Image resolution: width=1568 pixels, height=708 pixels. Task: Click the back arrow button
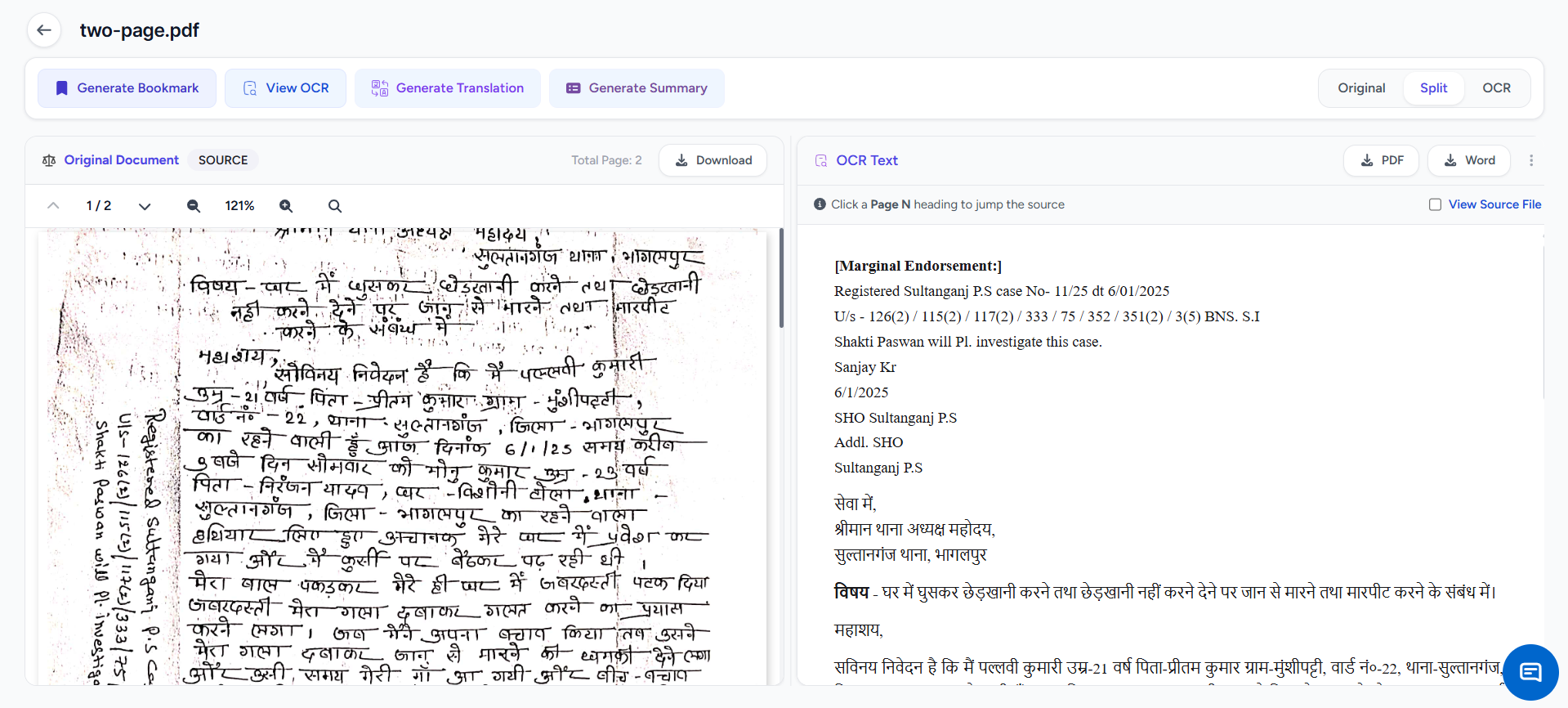[x=44, y=30]
